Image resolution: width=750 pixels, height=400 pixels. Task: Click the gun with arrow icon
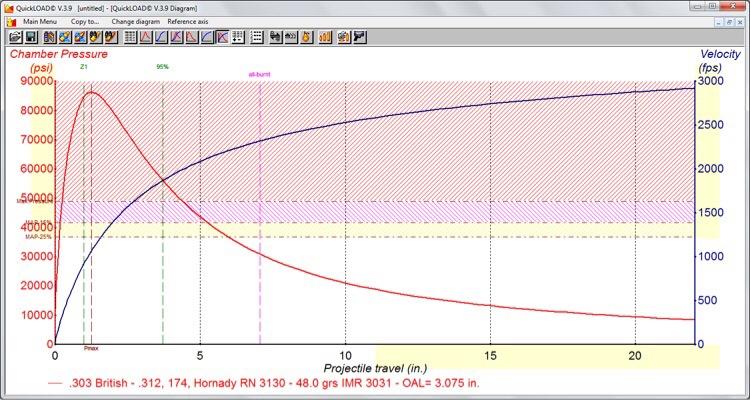point(276,37)
